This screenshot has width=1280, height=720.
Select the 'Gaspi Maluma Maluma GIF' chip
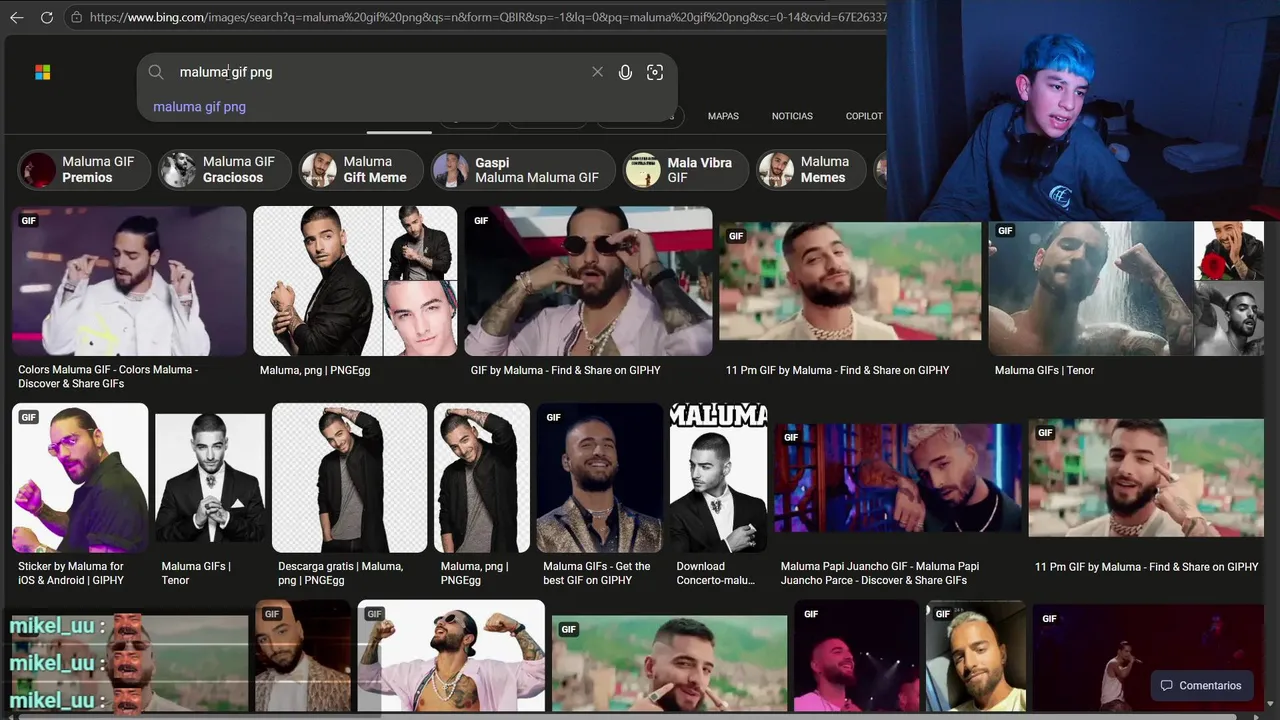[523, 170]
